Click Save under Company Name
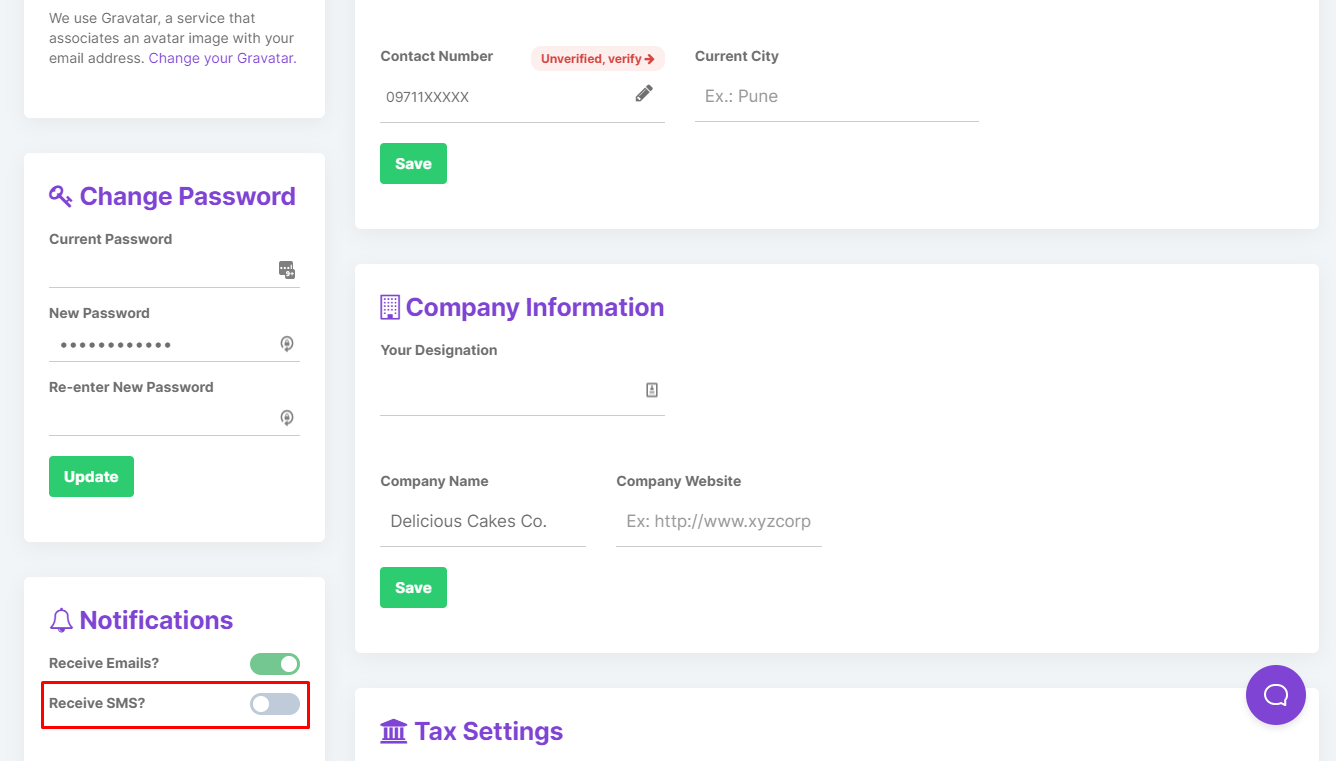Viewport: 1336px width, 761px height. pos(413,588)
